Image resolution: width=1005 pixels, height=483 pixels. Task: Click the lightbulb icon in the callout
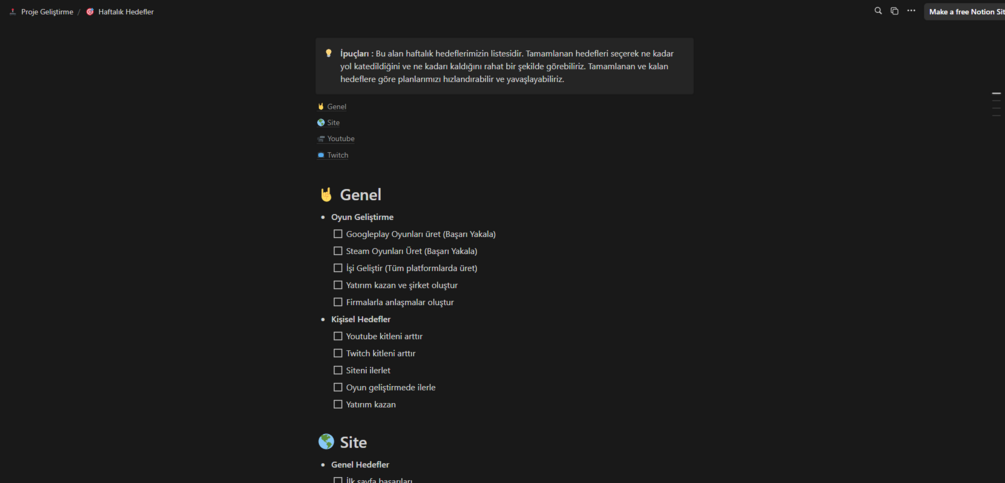[x=328, y=54]
